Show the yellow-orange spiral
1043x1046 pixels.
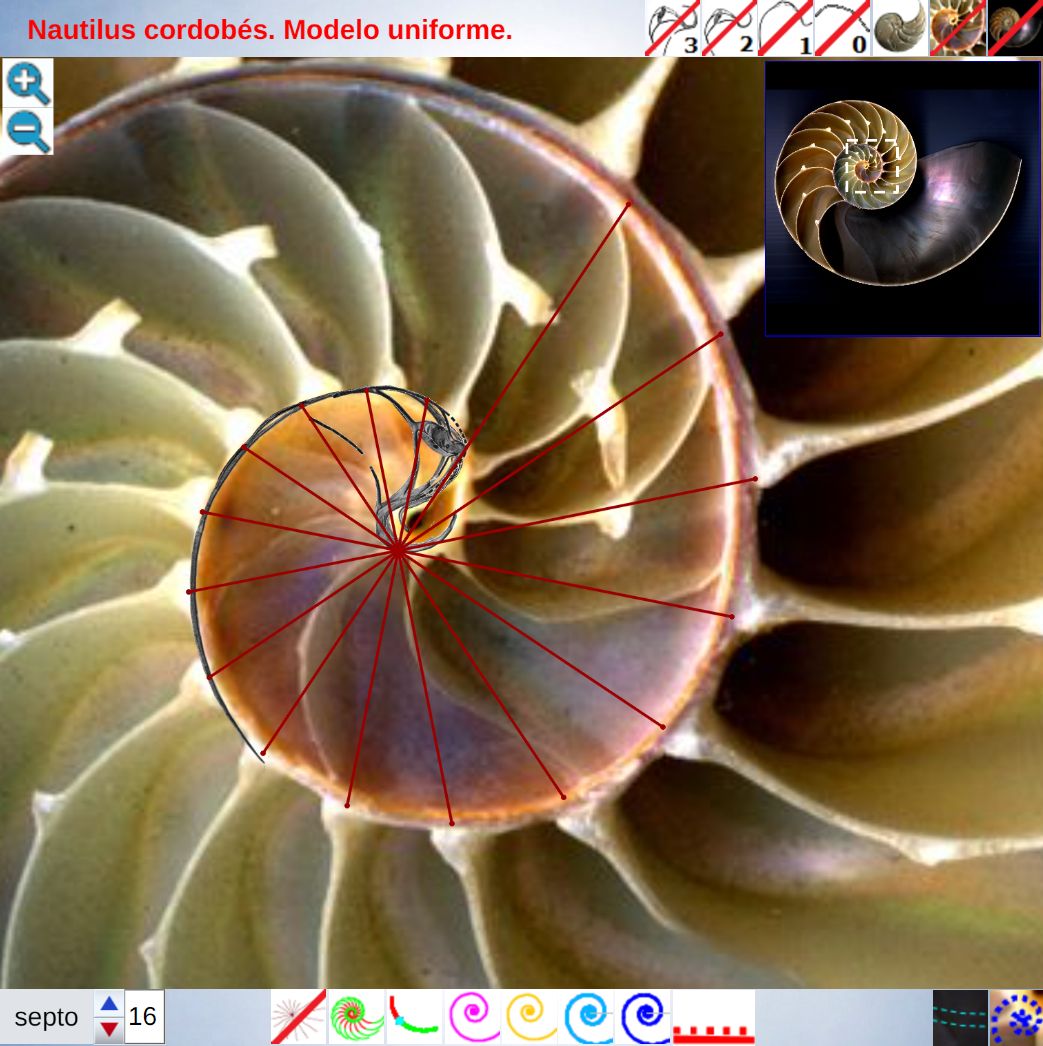(531, 1017)
